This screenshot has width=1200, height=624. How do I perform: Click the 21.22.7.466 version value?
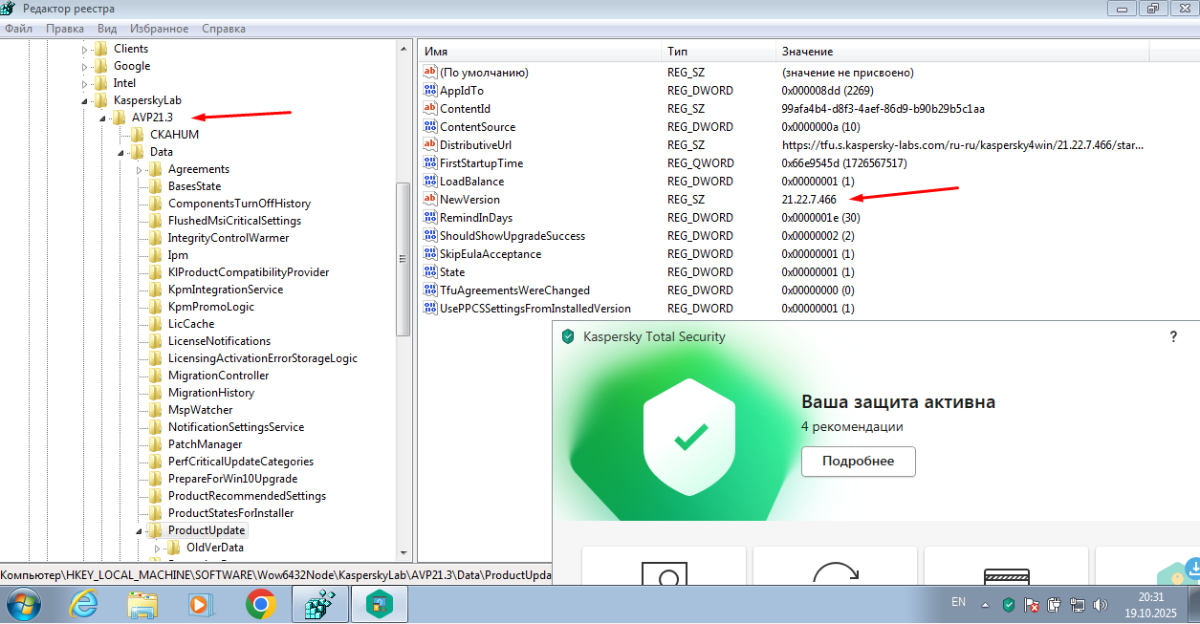tap(809, 200)
